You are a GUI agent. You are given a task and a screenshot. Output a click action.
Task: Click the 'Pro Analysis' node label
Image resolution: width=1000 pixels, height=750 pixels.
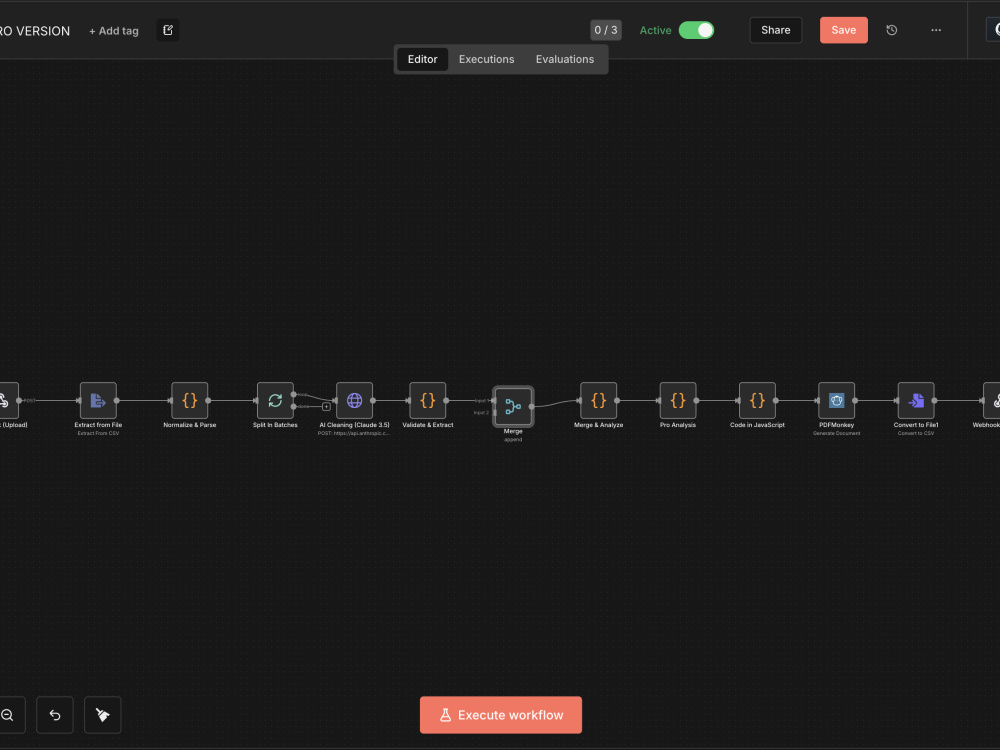(678, 425)
